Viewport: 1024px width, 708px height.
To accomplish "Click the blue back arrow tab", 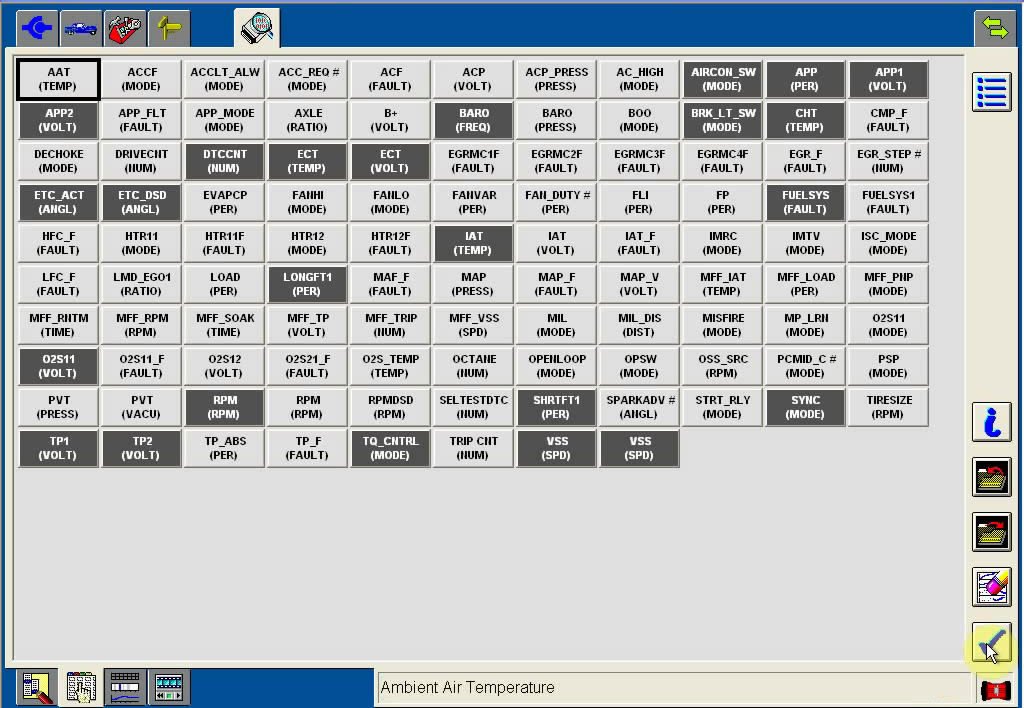I will click(37, 28).
